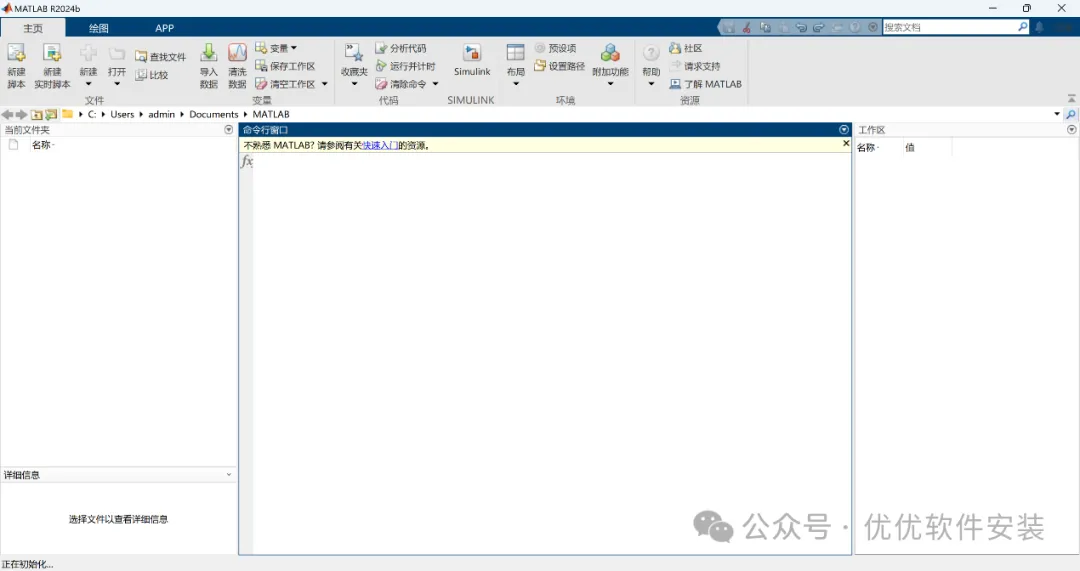
Task: Click C: in the folder path
Action: coord(92,114)
